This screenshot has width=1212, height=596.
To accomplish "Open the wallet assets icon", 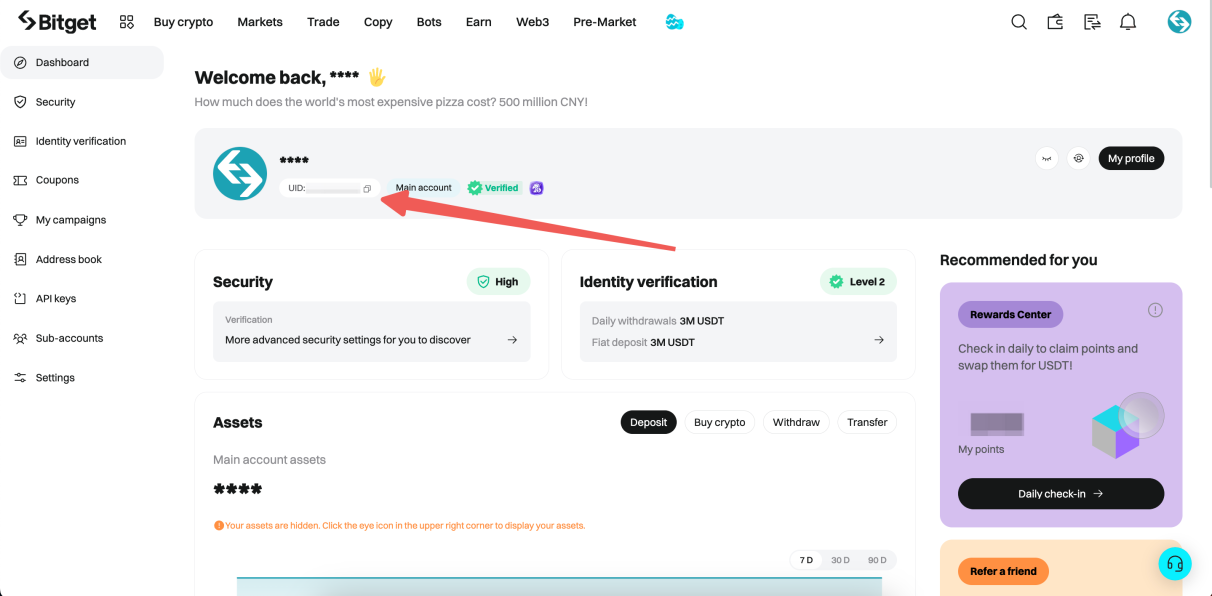I will coord(1054,21).
